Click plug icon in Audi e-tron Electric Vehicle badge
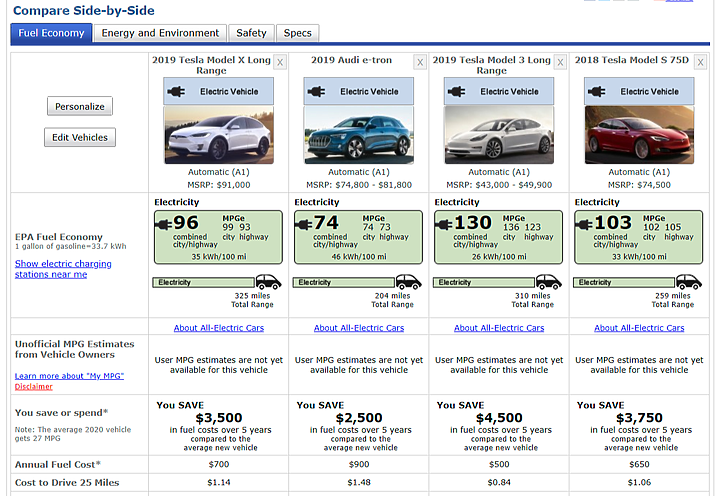The image size is (720, 496). click(316, 92)
